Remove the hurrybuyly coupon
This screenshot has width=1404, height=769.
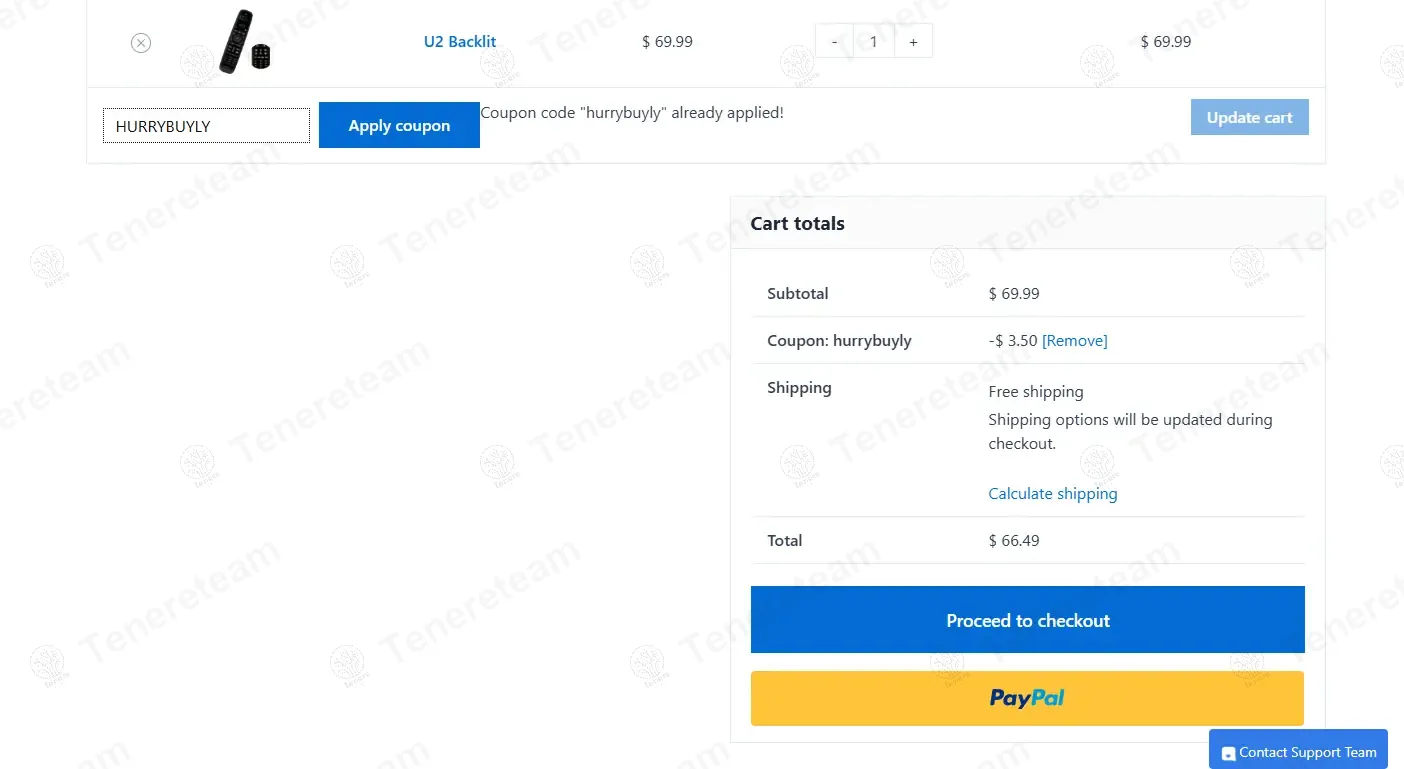pyautogui.click(x=1075, y=341)
